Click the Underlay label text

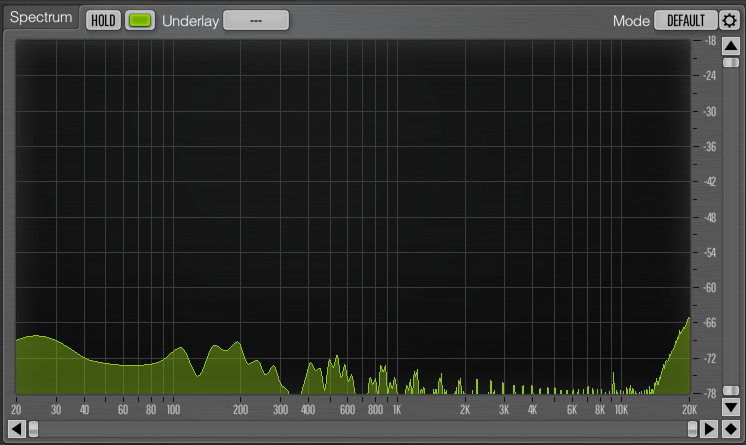pyautogui.click(x=189, y=21)
